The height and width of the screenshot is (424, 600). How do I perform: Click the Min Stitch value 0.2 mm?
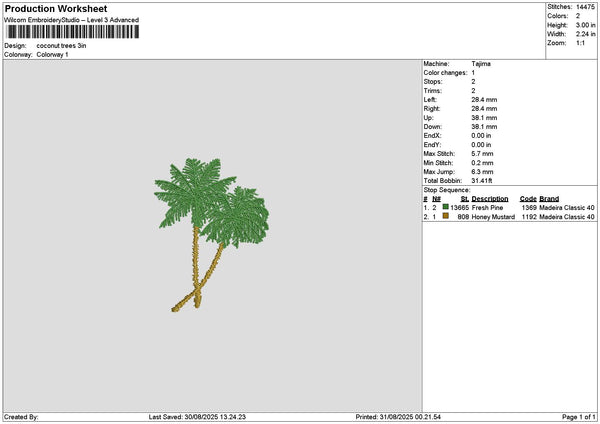482,163
